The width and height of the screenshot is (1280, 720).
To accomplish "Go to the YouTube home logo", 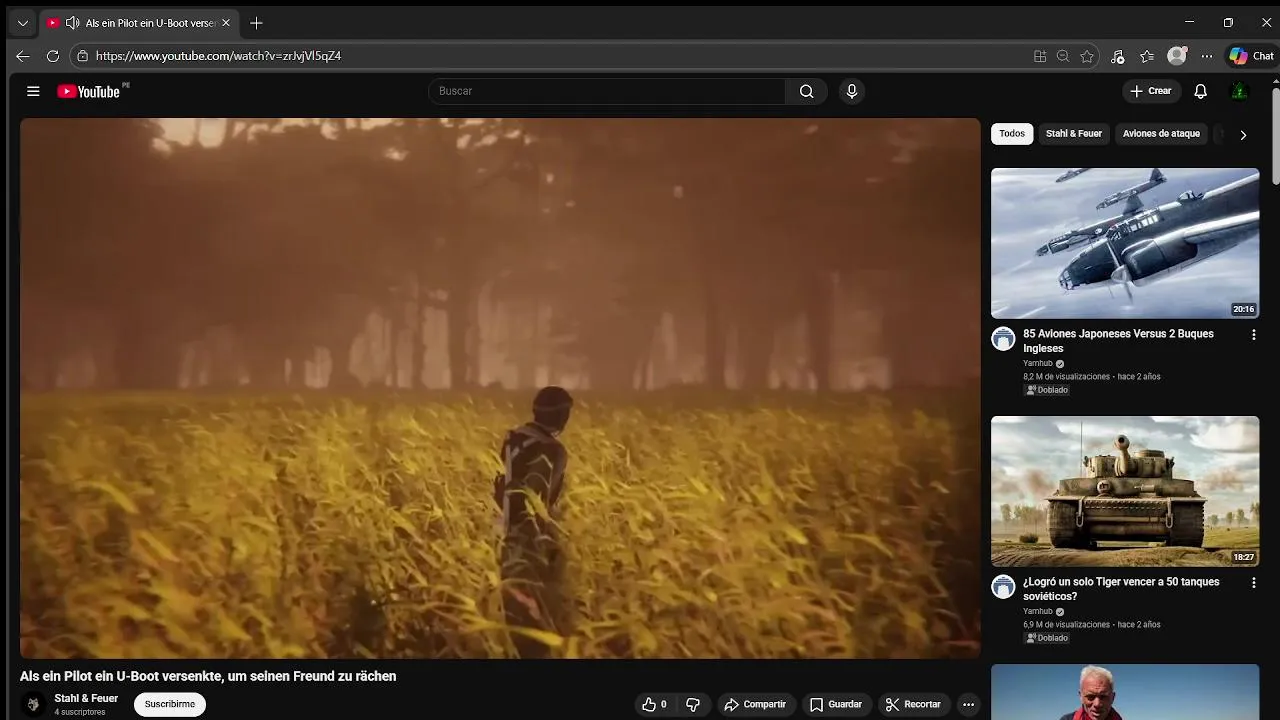I will [x=91, y=91].
